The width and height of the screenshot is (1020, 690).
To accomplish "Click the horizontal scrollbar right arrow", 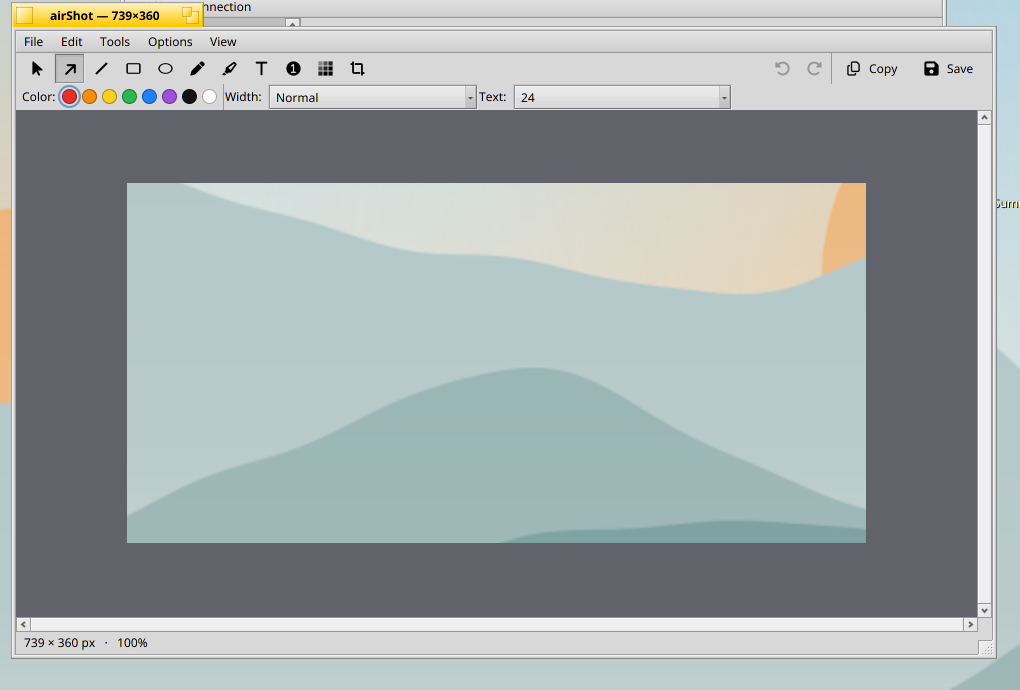I will [971, 624].
